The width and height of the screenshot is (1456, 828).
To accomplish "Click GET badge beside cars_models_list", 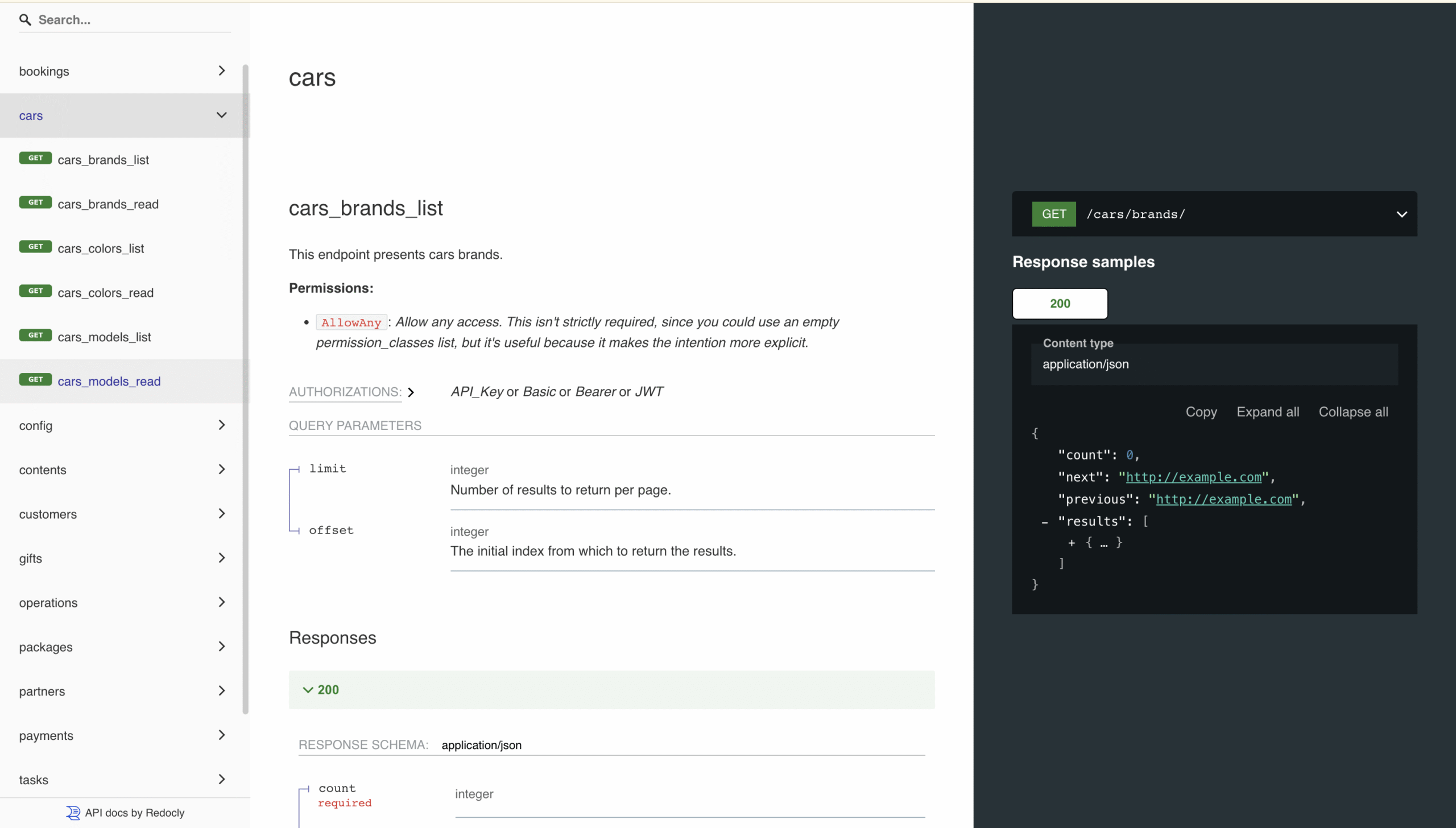I will click(35, 336).
